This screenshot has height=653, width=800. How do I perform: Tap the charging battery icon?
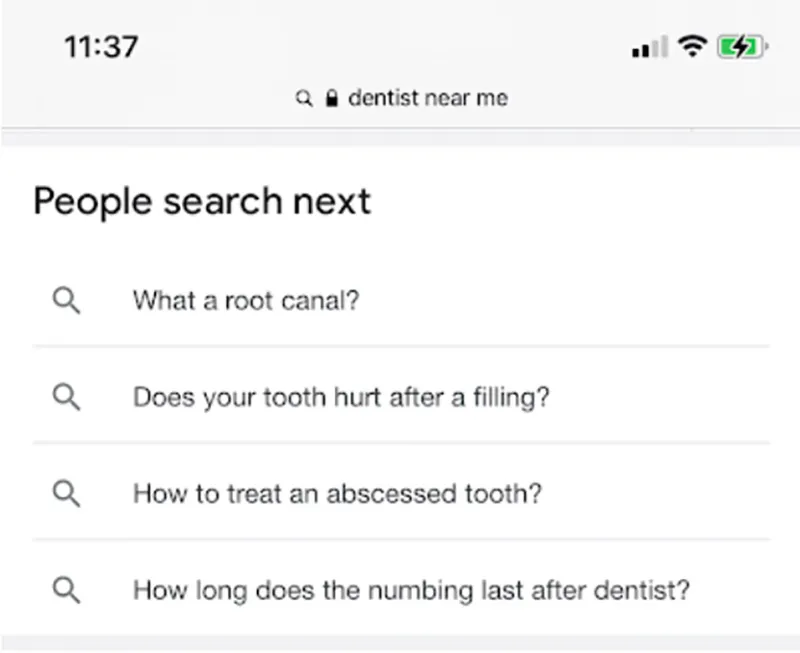coord(741,47)
